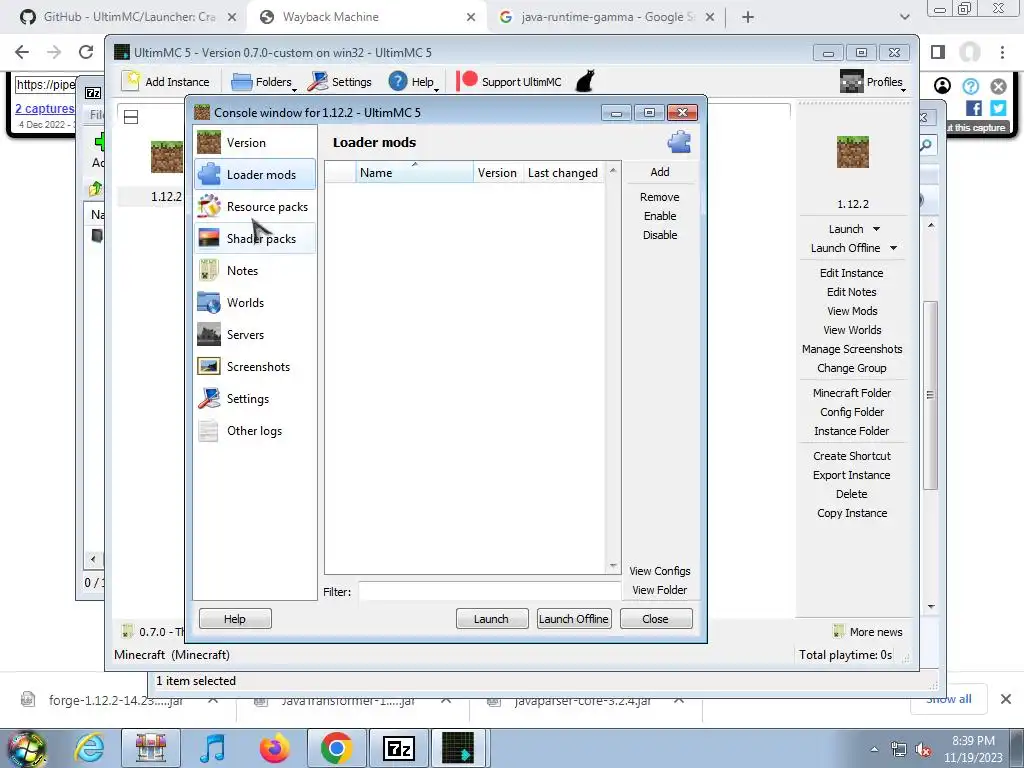Image resolution: width=1024 pixels, height=768 pixels.
Task: Click the system clock in the taskbar
Action: tap(973, 749)
